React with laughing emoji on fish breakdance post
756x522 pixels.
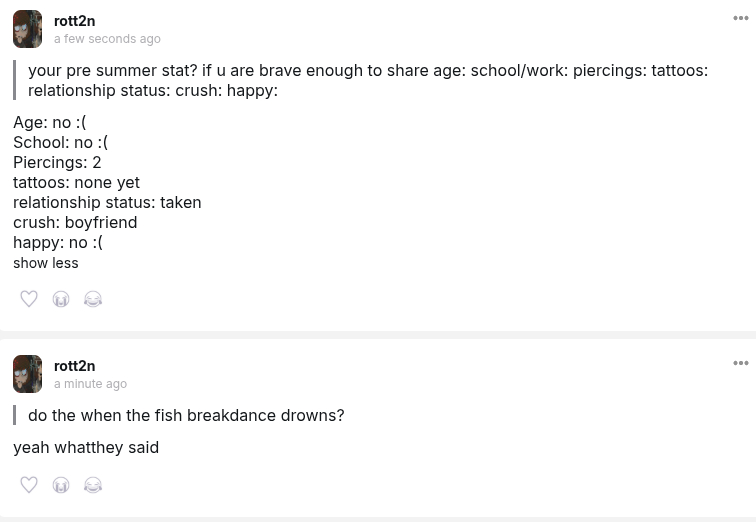[93, 485]
